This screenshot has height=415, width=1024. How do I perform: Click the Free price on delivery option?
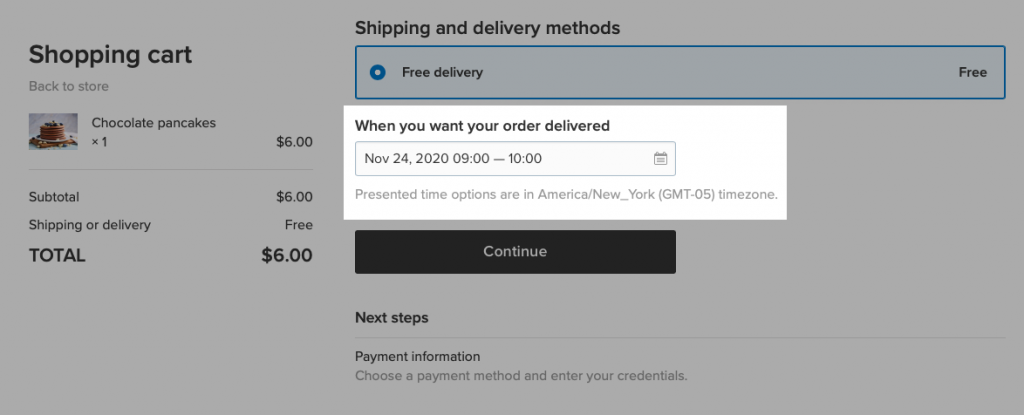[x=972, y=73]
